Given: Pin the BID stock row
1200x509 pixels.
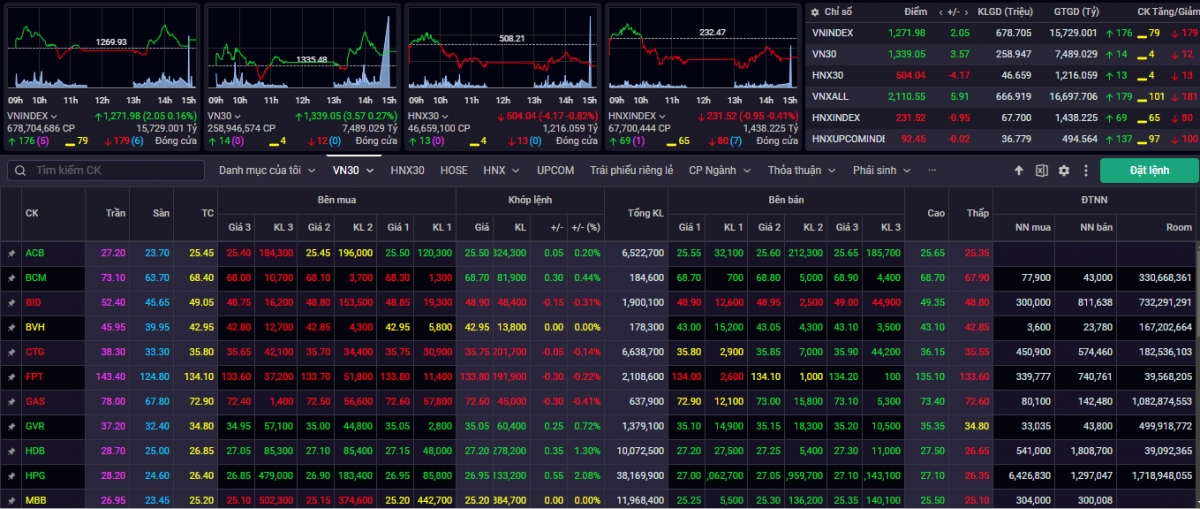Looking at the screenshot, I should tap(11, 302).
